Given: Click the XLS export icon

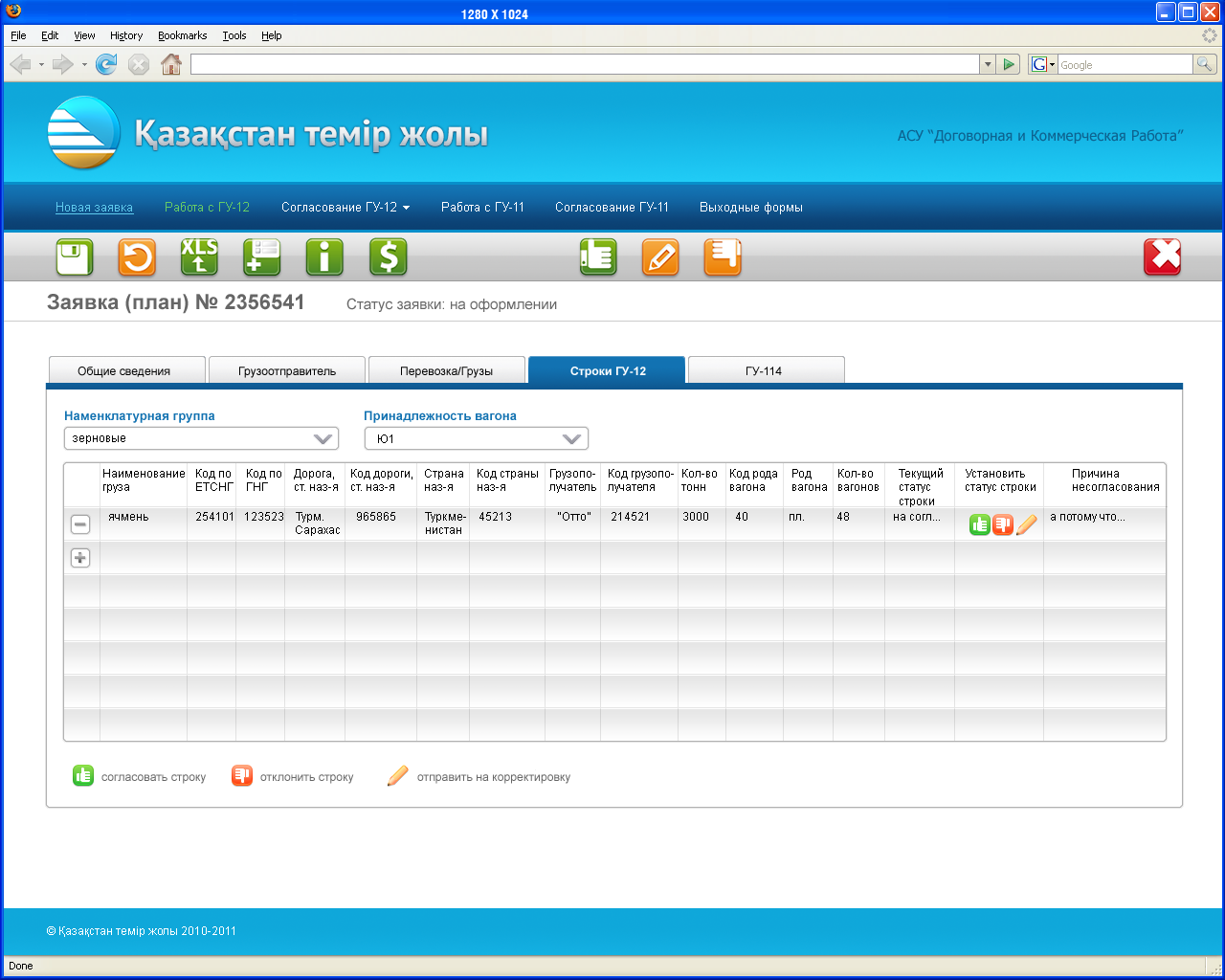Looking at the screenshot, I should tap(199, 257).
